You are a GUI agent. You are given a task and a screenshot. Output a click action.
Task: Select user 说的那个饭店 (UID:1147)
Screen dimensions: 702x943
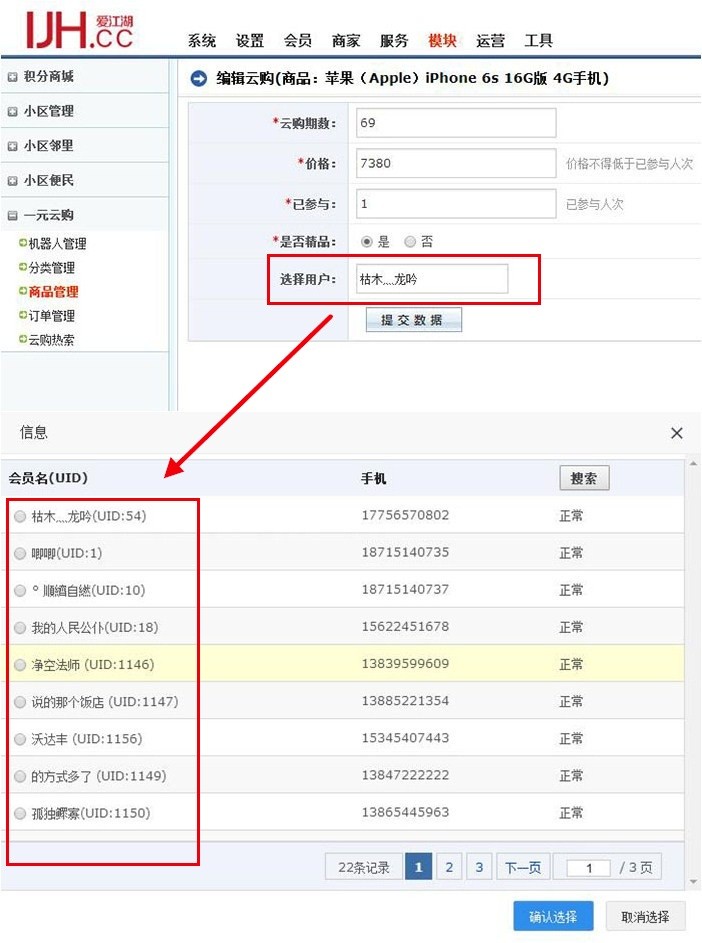[x=20, y=702]
